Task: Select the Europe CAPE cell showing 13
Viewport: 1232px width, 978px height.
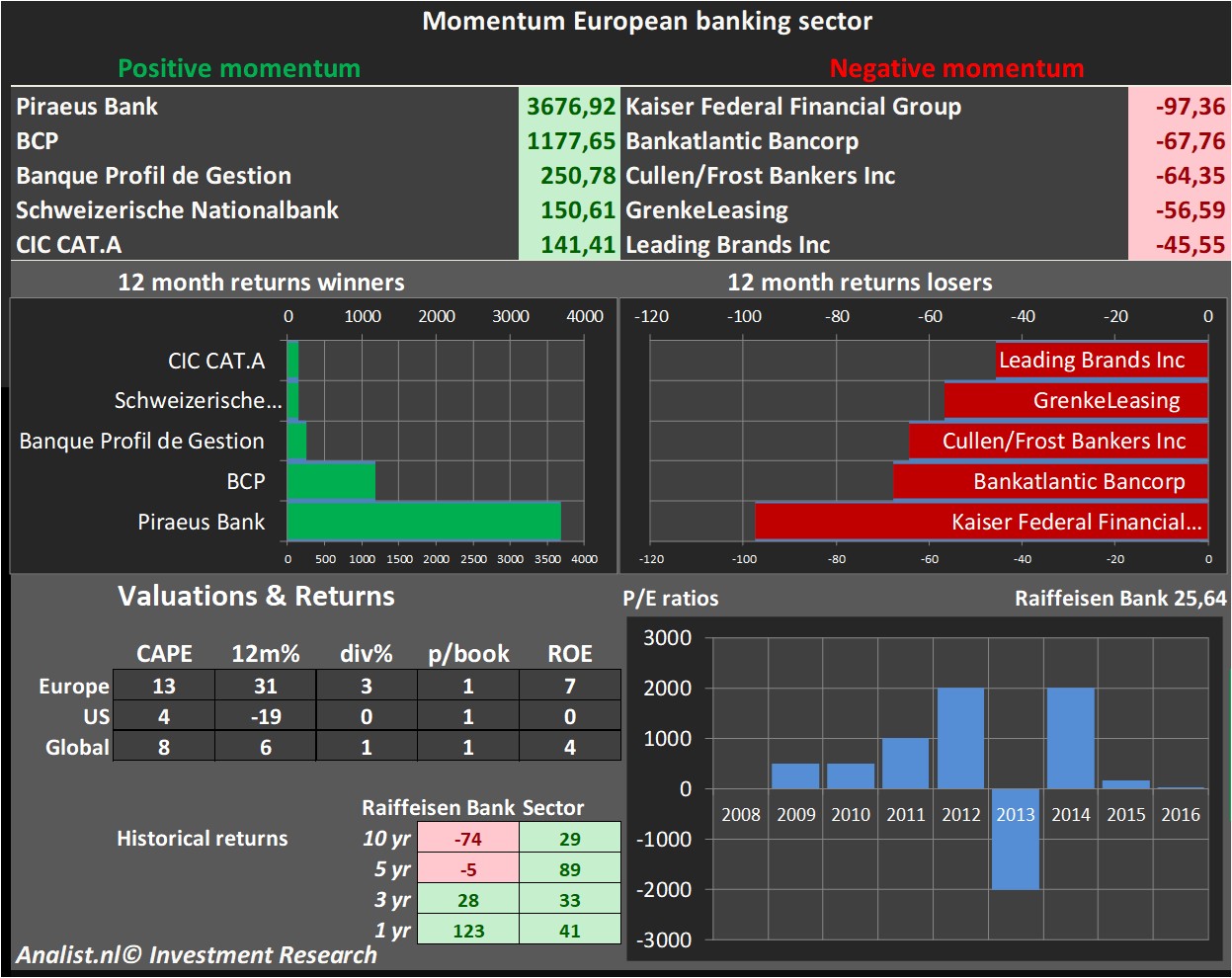Action: click(x=164, y=686)
